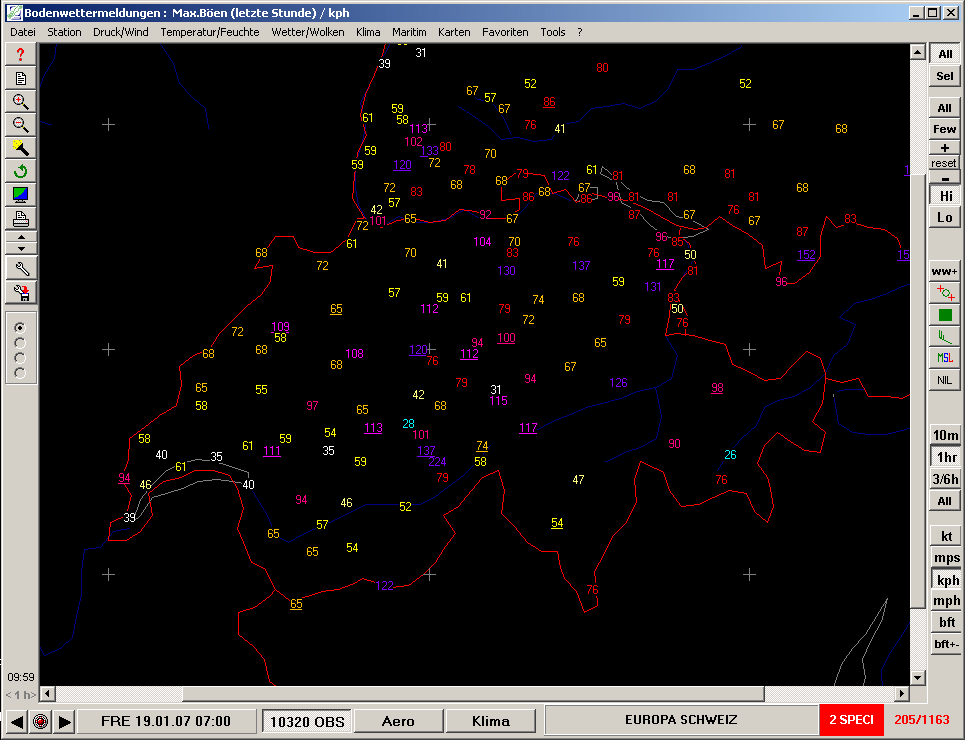The height and width of the screenshot is (740, 965).
Task: Toggle the wind barb display icon
Action: 945,336
